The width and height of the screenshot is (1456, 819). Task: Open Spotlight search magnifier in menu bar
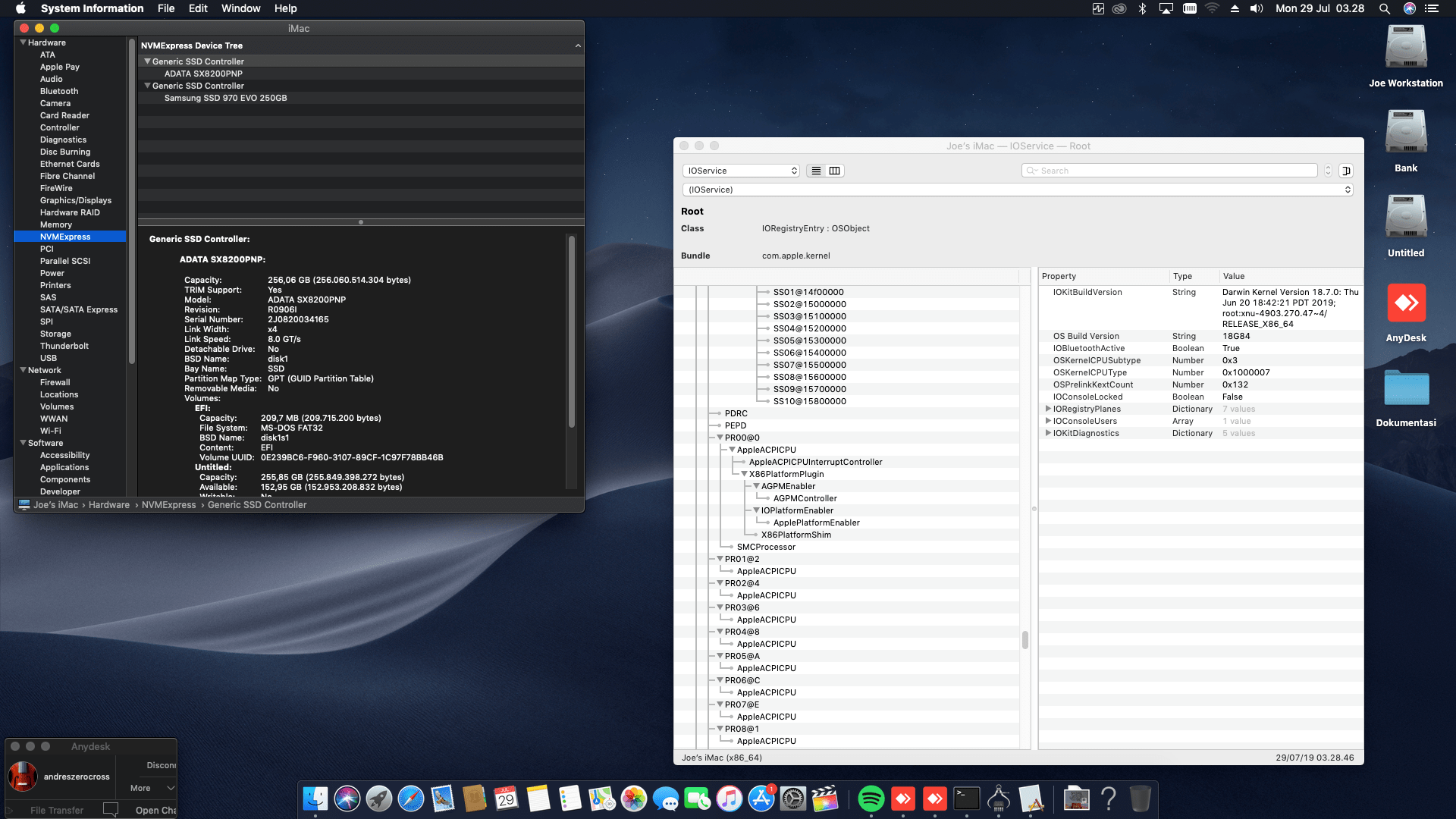(1384, 8)
